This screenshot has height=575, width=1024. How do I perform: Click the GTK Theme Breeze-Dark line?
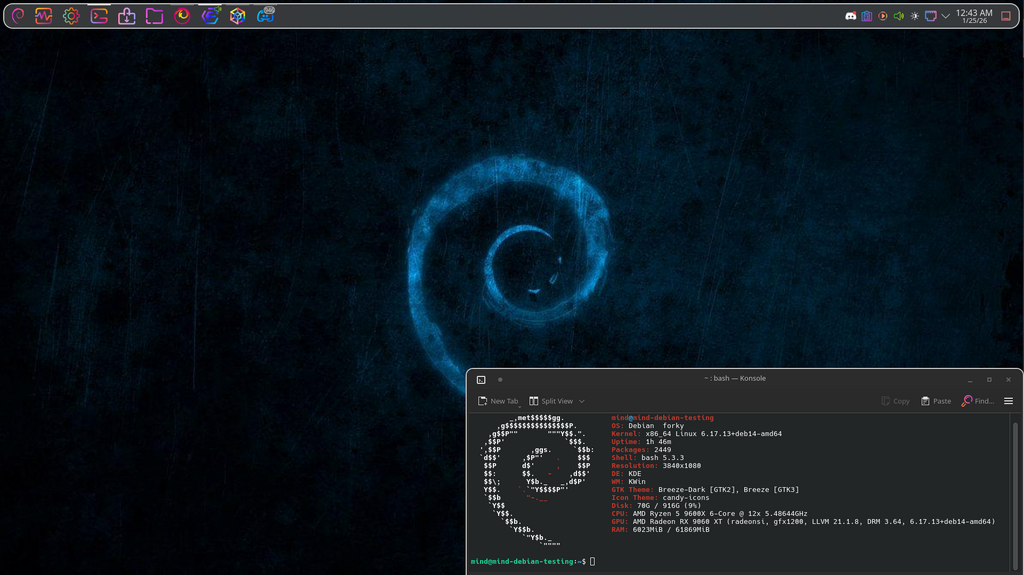[705, 489]
